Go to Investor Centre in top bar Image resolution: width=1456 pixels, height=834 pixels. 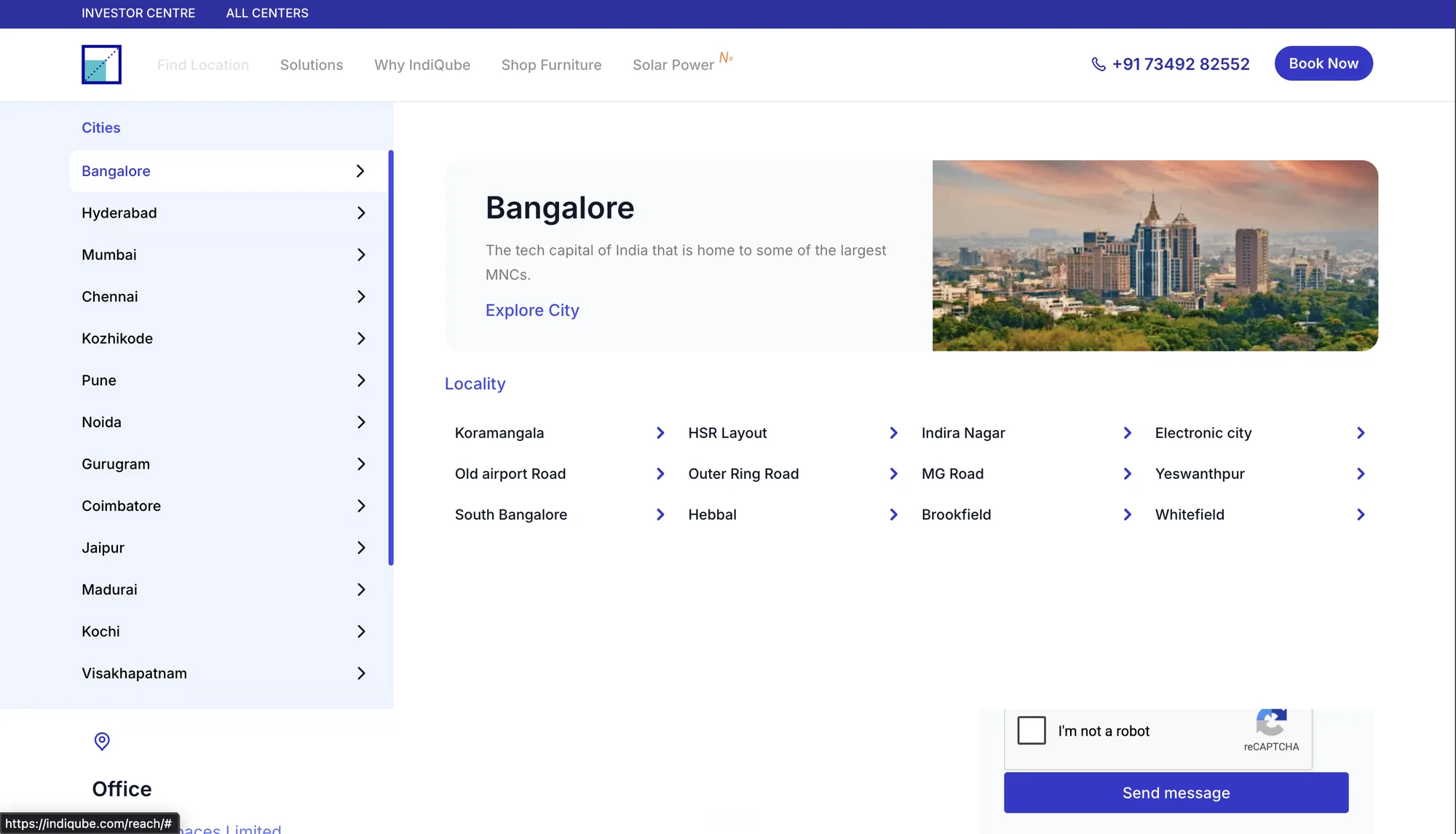138,13
